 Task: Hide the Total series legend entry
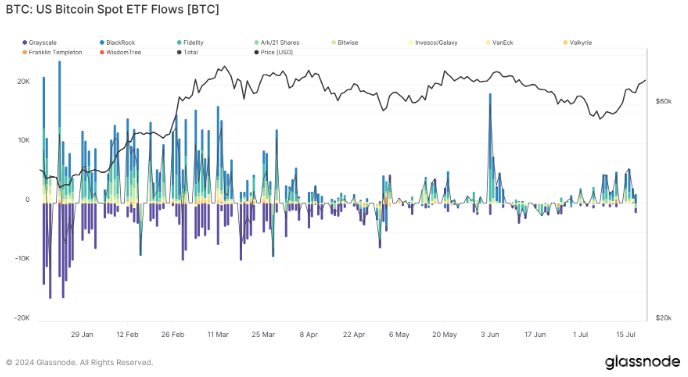coord(187,52)
